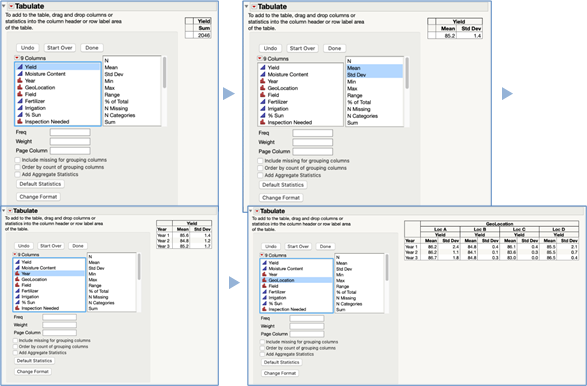The width and height of the screenshot is (587, 386).
Task: Click Inspection Needed's icon in the GeoLocation-highlighted panel
Action: (264, 309)
